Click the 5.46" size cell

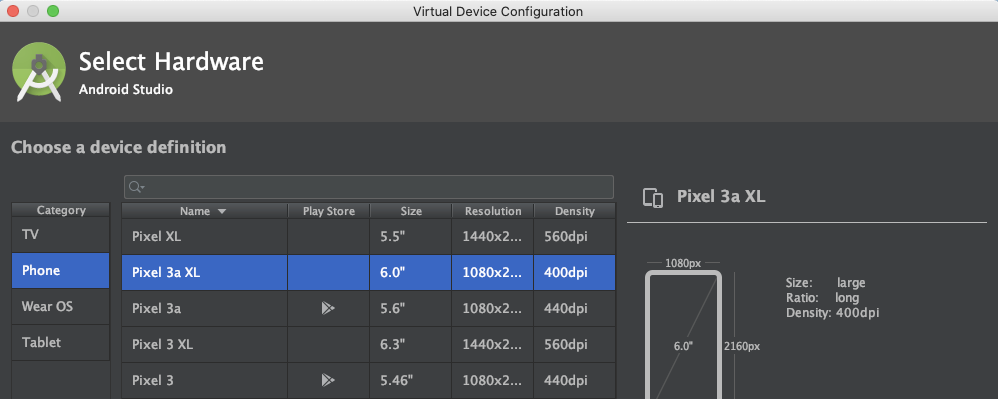(x=411, y=381)
